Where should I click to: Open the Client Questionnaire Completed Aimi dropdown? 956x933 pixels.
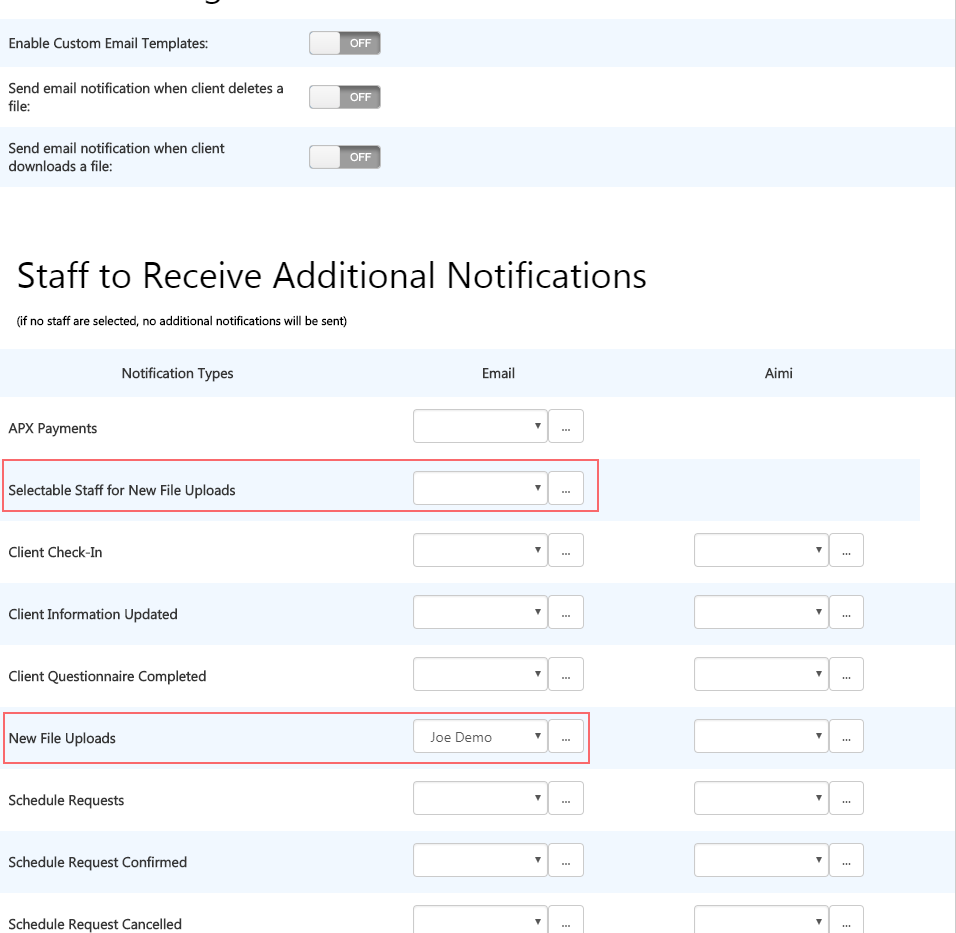point(761,674)
